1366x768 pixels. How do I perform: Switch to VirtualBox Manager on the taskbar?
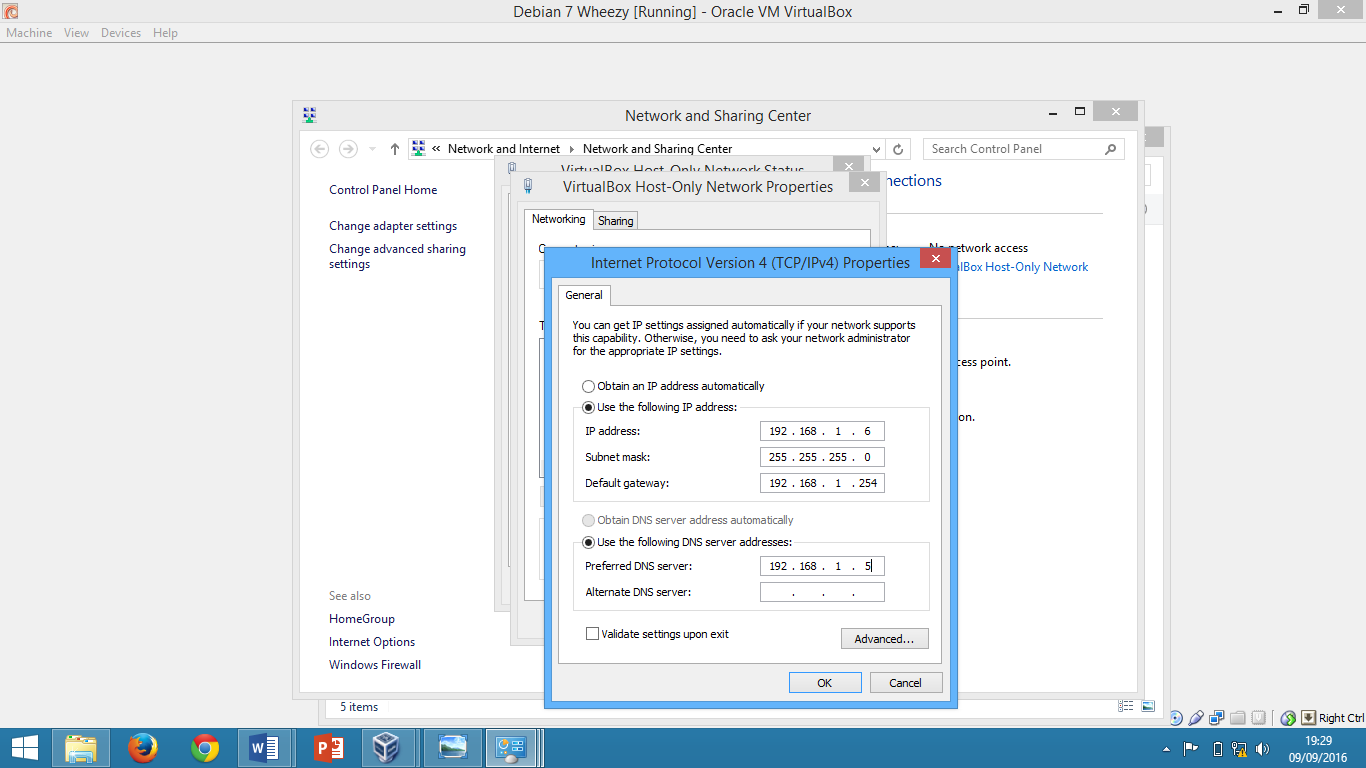click(x=387, y=748)
